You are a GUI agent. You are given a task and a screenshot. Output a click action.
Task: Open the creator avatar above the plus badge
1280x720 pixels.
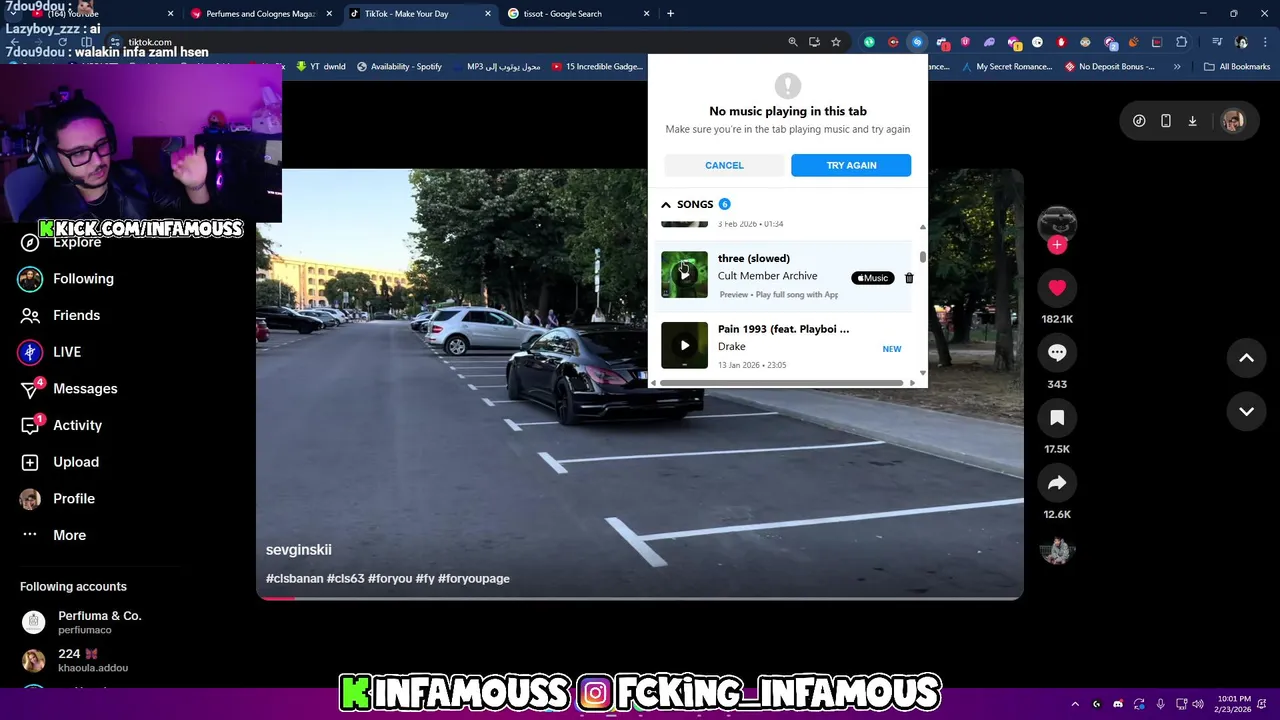click(x=1057, y=222)
